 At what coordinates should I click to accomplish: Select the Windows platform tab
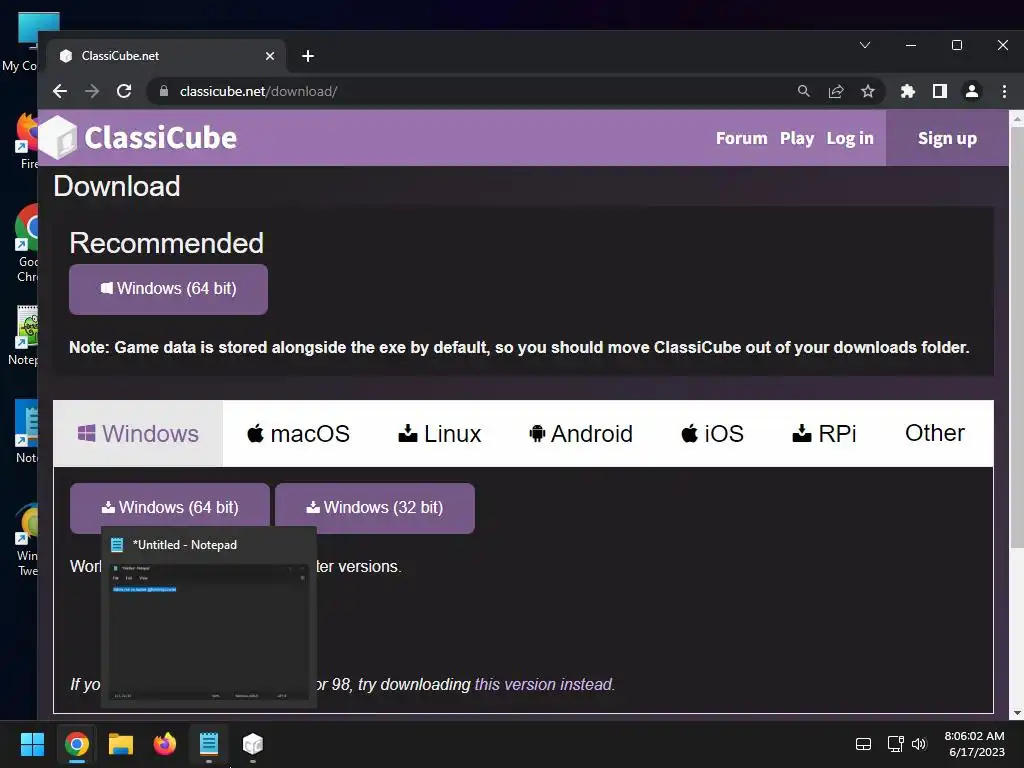(x=138, y=434)
